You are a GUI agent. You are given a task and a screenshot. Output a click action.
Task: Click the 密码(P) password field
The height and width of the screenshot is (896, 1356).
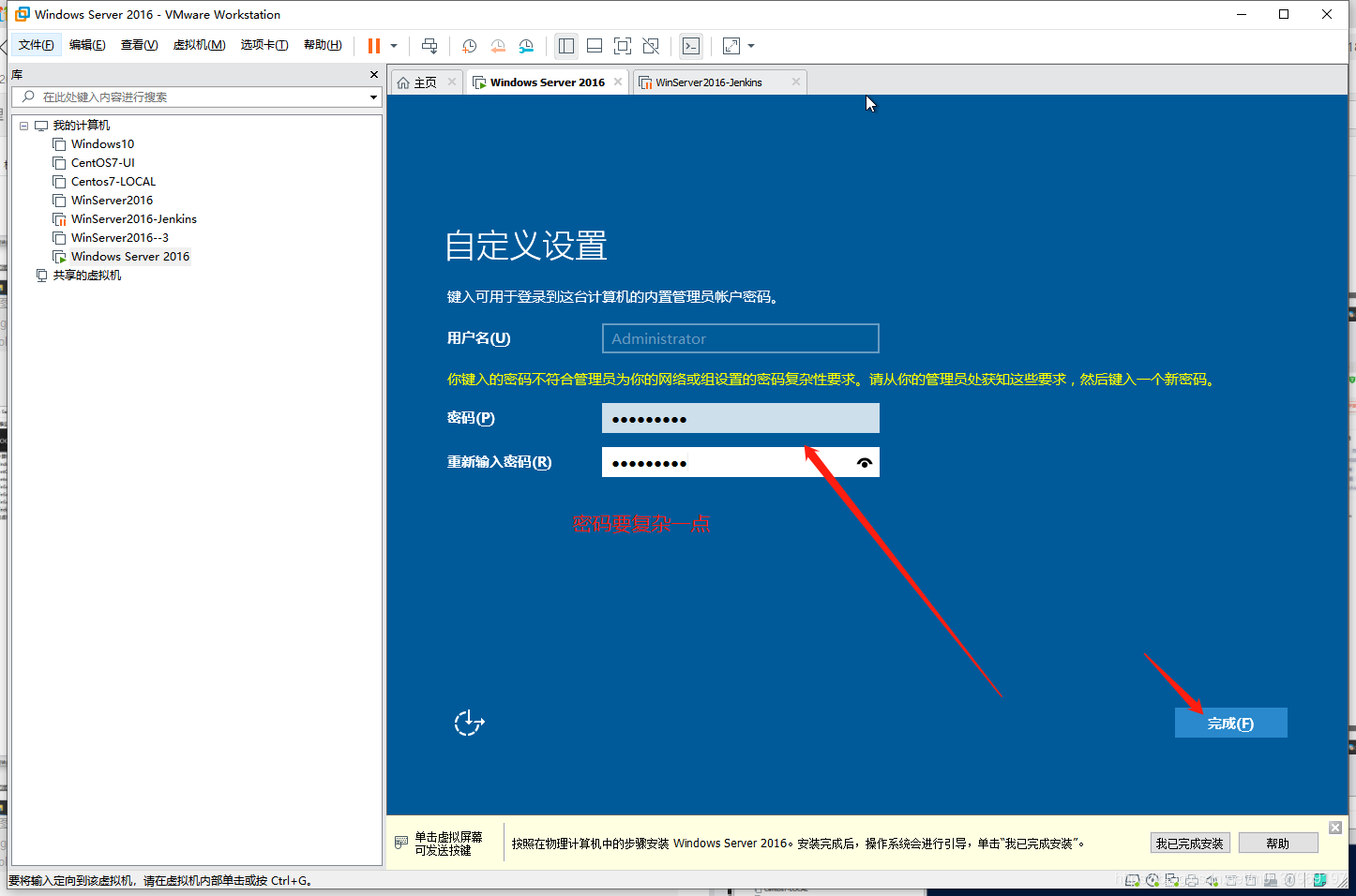click(740, 418)
